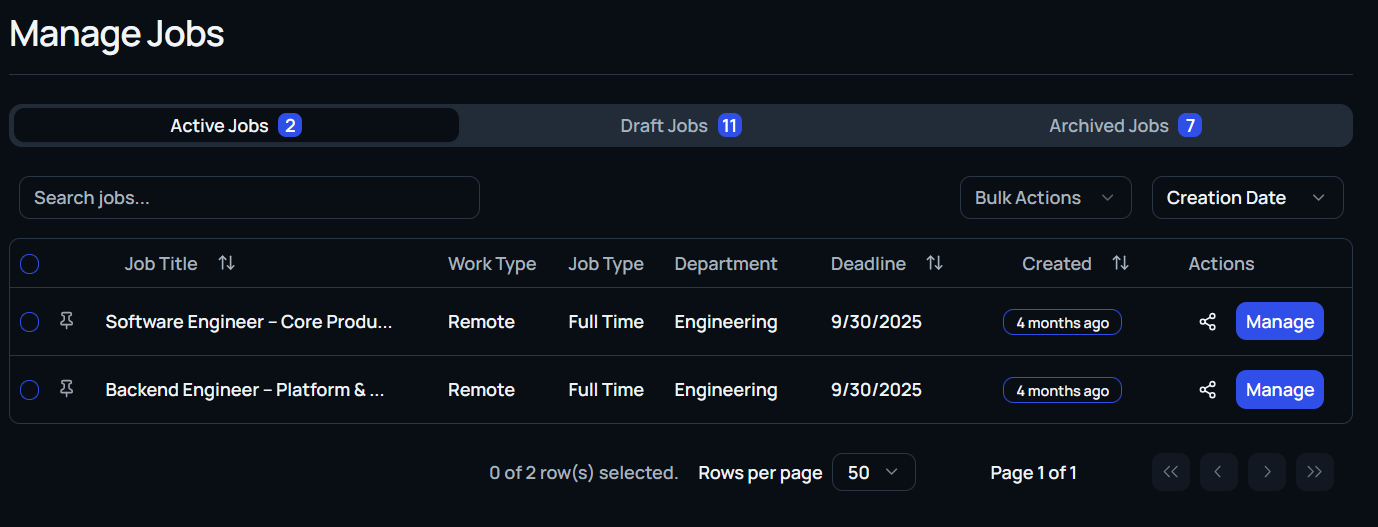Pin the Backend Engineer job row

pos(67,389)
